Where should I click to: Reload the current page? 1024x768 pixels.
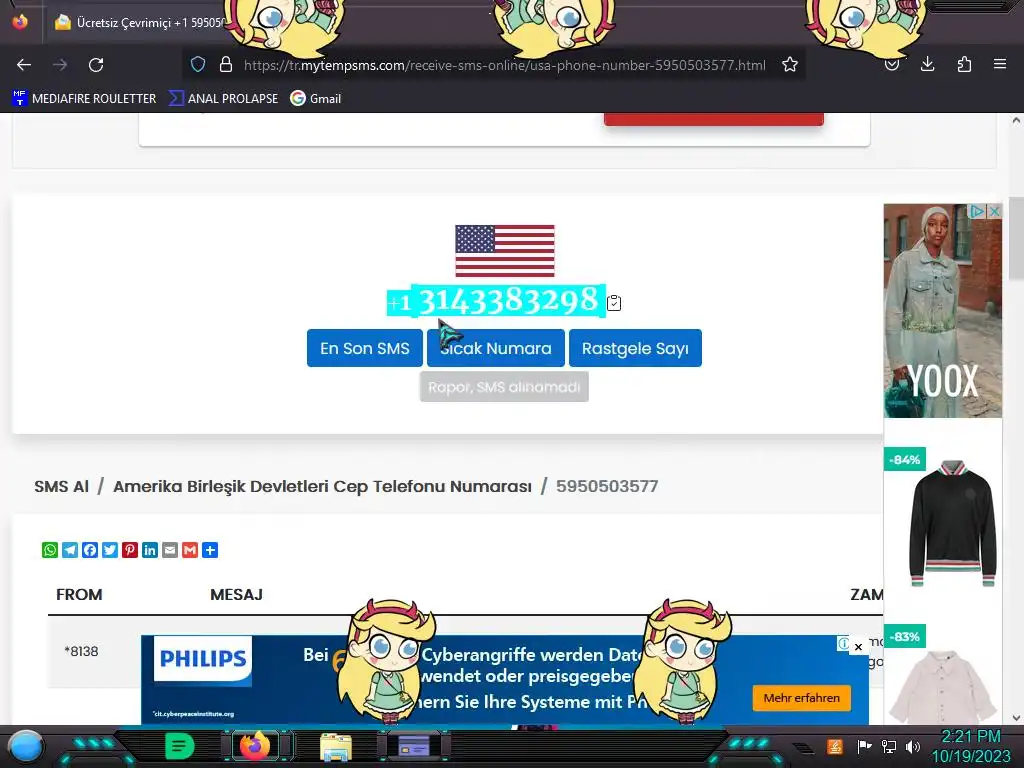pyautogui.click(x=96, y=65)
